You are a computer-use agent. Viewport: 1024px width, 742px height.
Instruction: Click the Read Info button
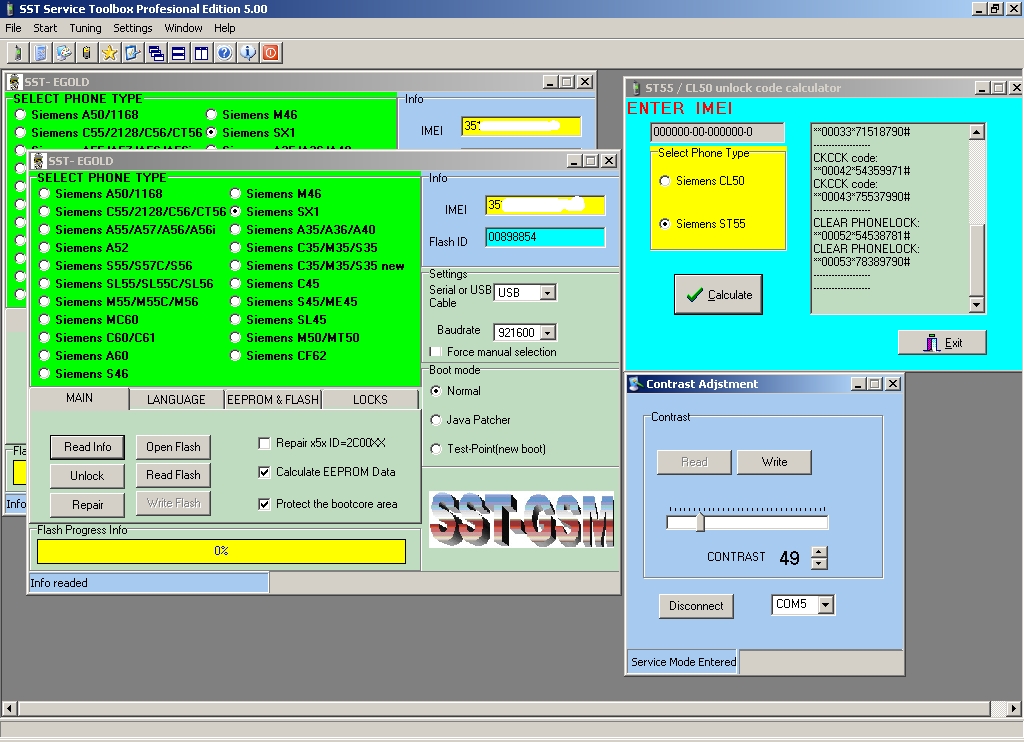point(87,447)
